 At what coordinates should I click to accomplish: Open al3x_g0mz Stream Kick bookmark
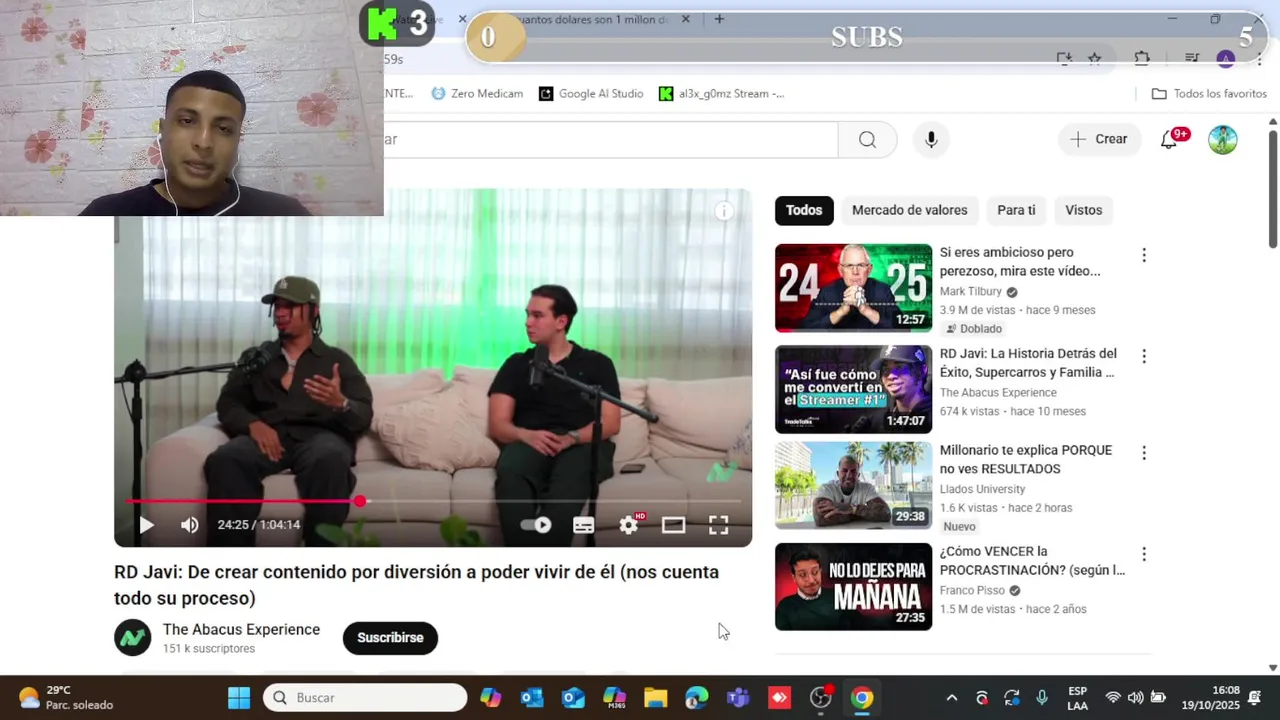721,93
